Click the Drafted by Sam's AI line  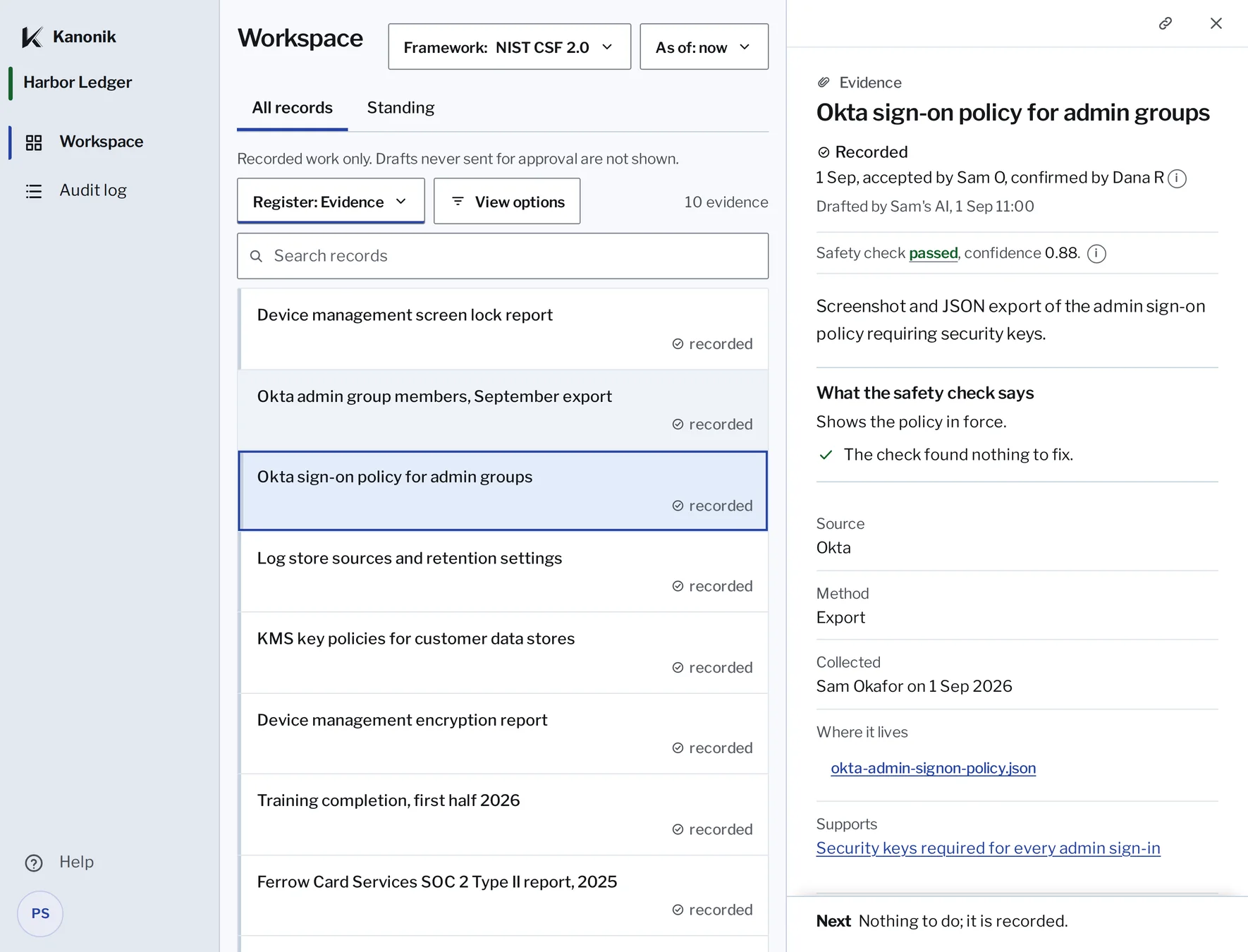pyautogui.click(x=925, y=207)
